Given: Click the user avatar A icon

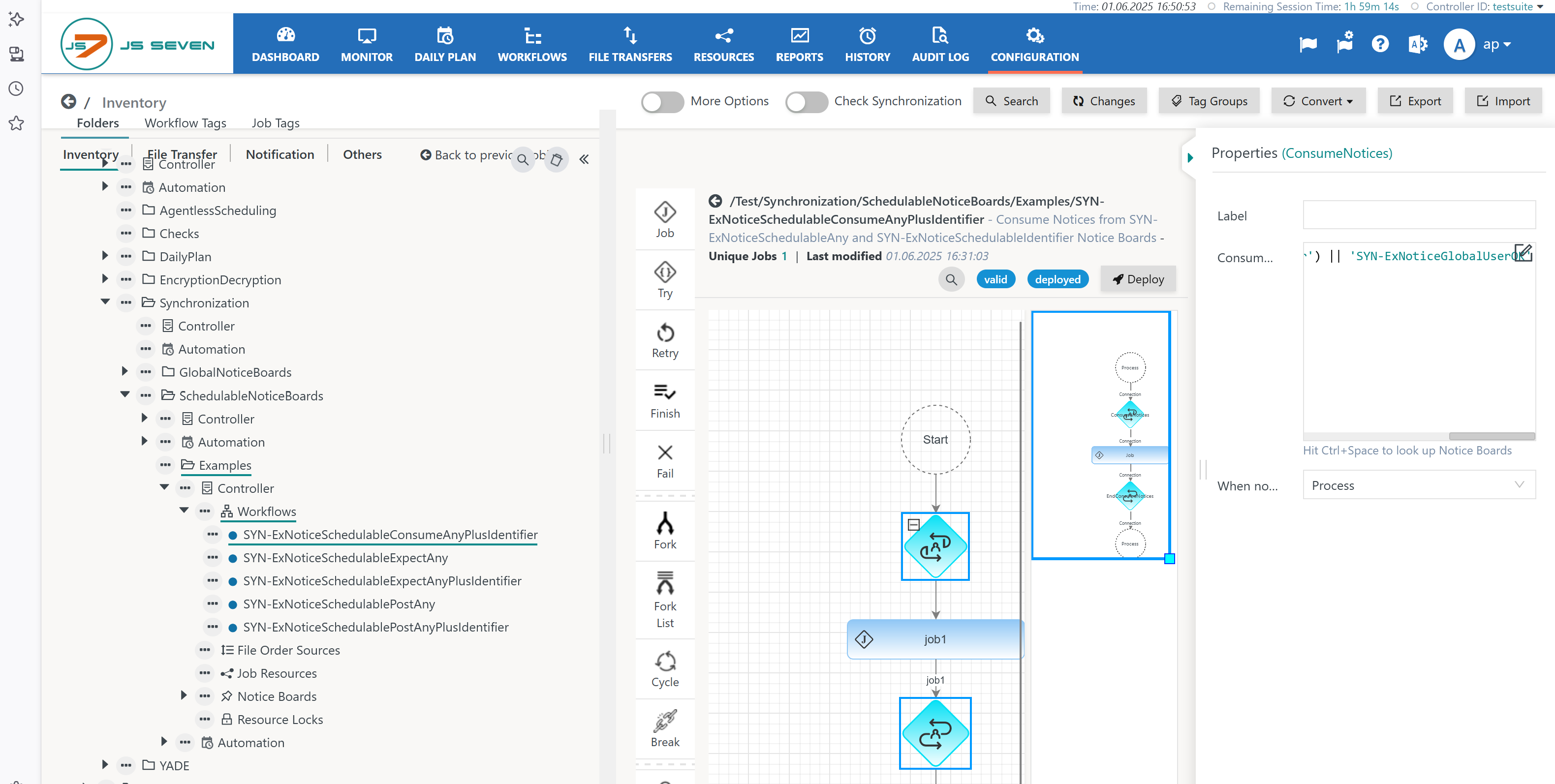Looking at the screenshot, I should [x=1459, y=45].
